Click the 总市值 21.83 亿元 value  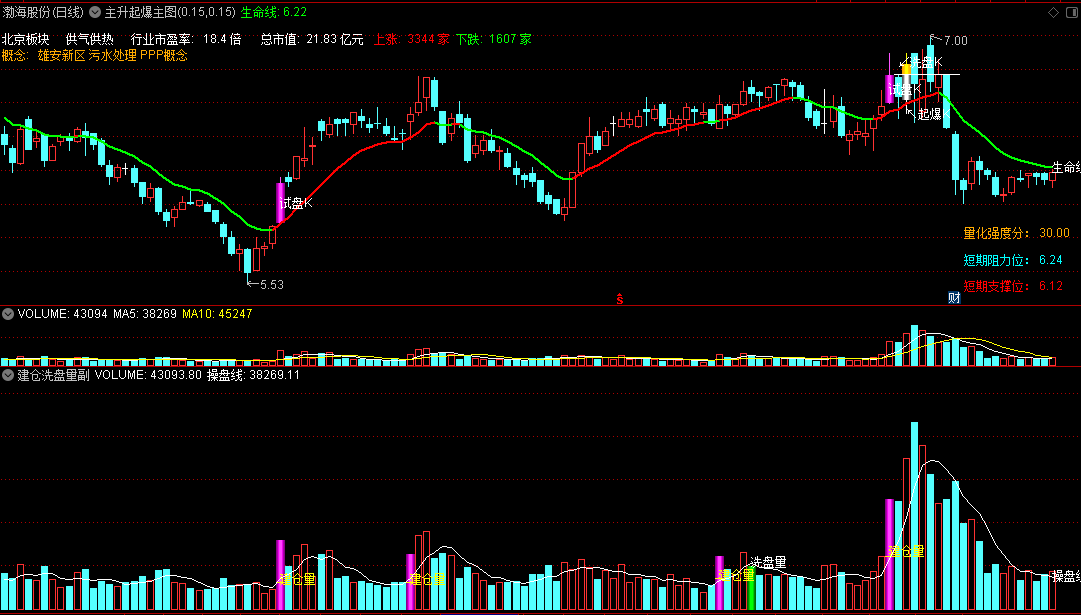312,39
